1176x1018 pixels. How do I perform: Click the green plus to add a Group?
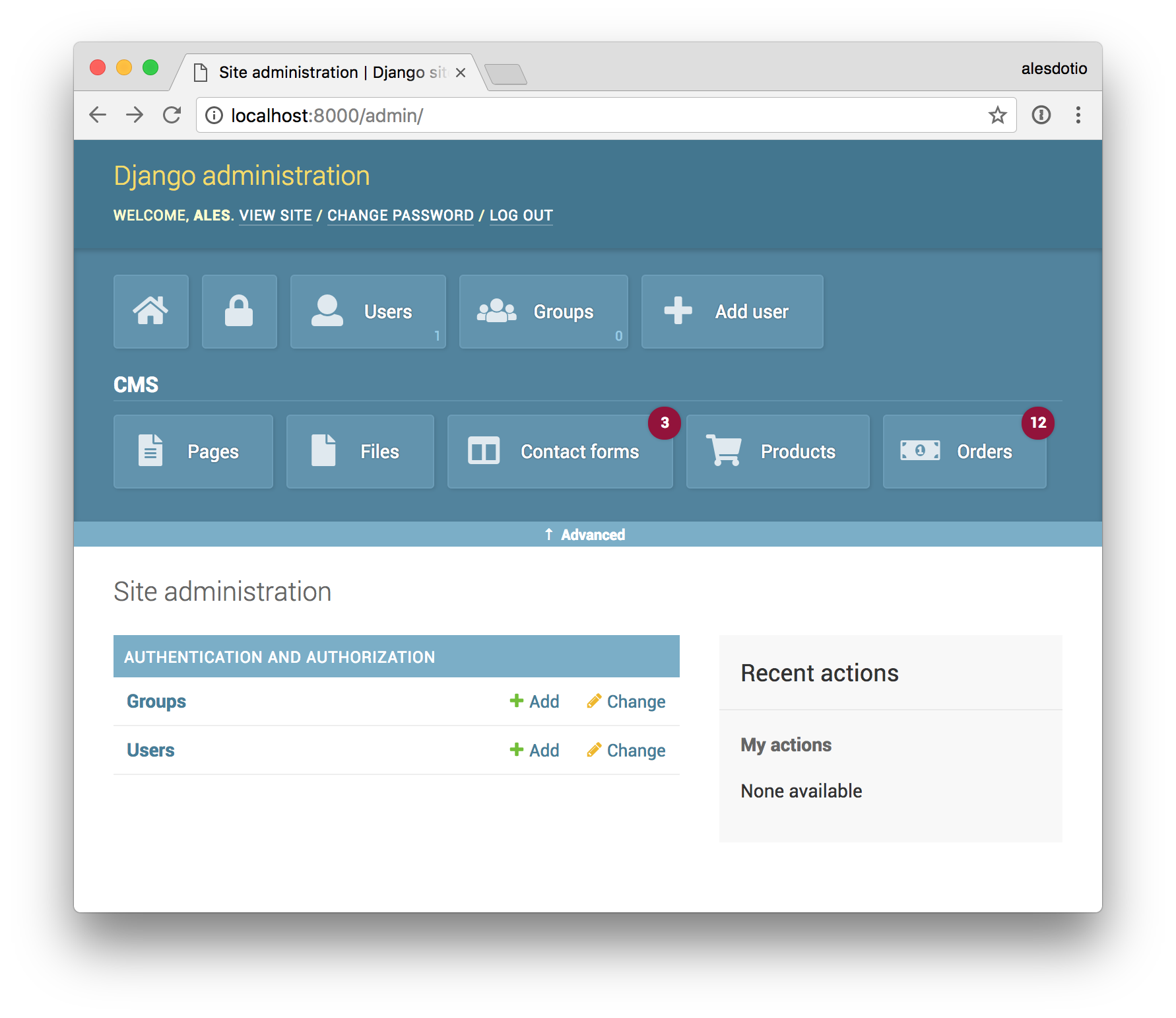[x=516, y=701]
